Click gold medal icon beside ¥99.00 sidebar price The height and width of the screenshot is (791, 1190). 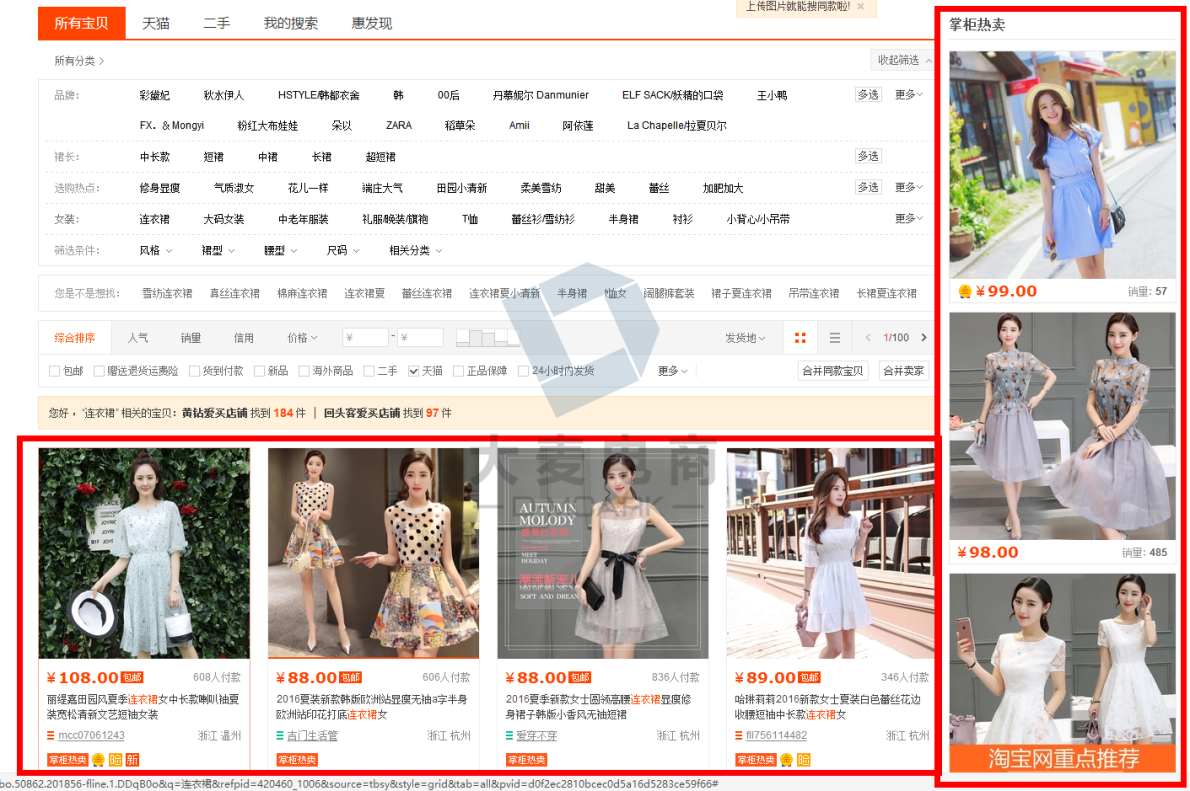pos(965,292)
